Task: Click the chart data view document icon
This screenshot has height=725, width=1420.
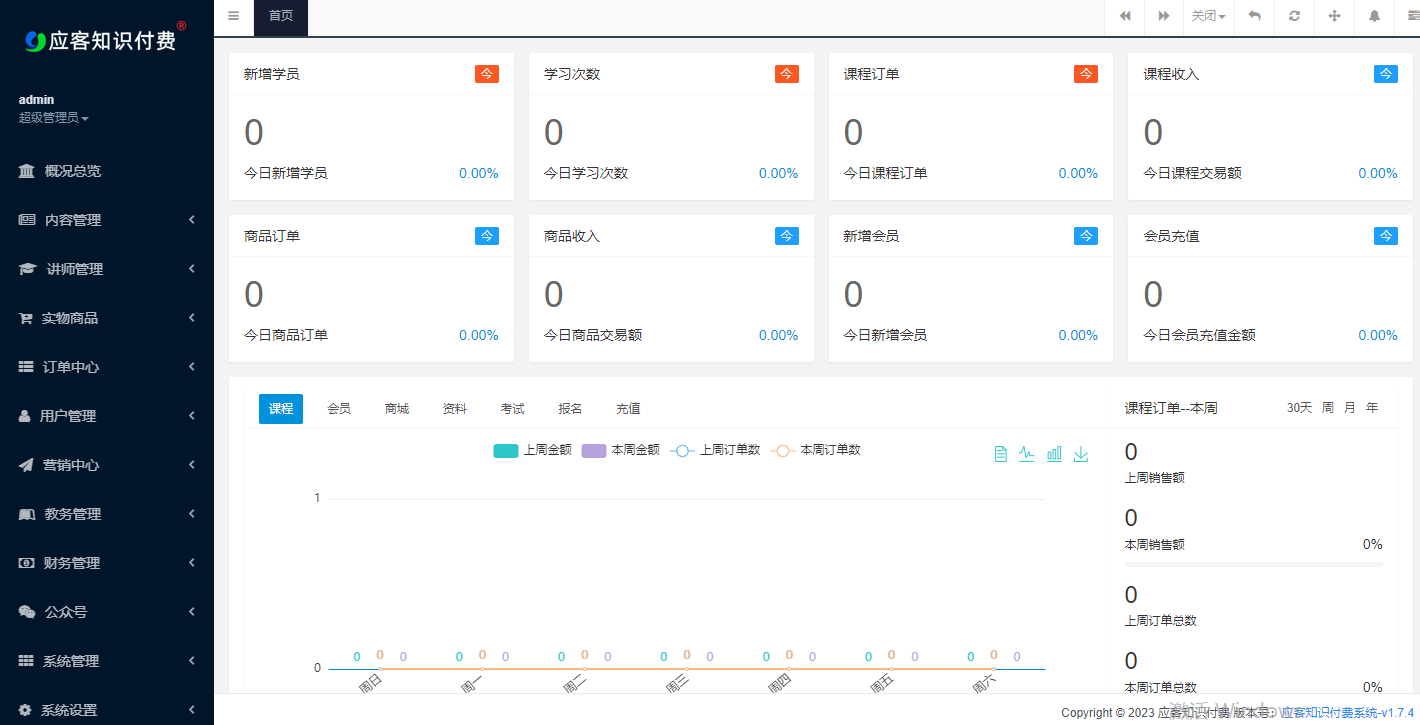Action: click(x=1000, y=453)
